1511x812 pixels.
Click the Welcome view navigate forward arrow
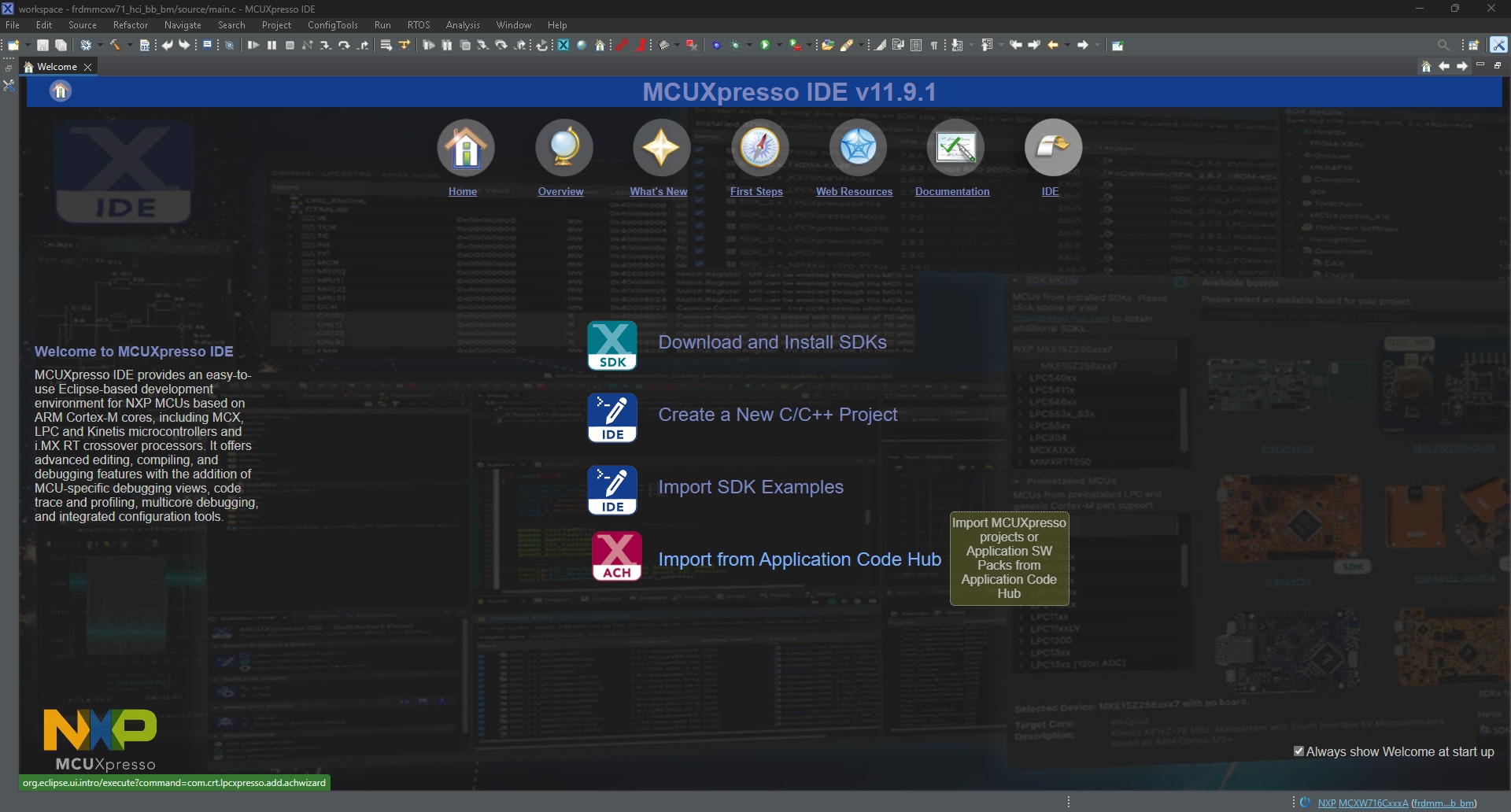point(1462,66)
